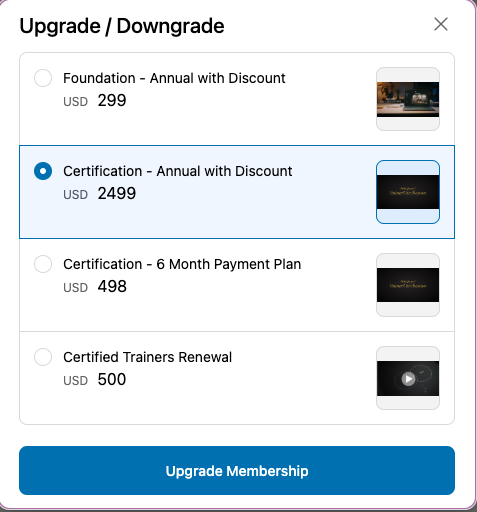This screenshot has height=512, width=477.
Task: Click the USD 500 price
Action: pyautogui.click(x=95, y=379)
